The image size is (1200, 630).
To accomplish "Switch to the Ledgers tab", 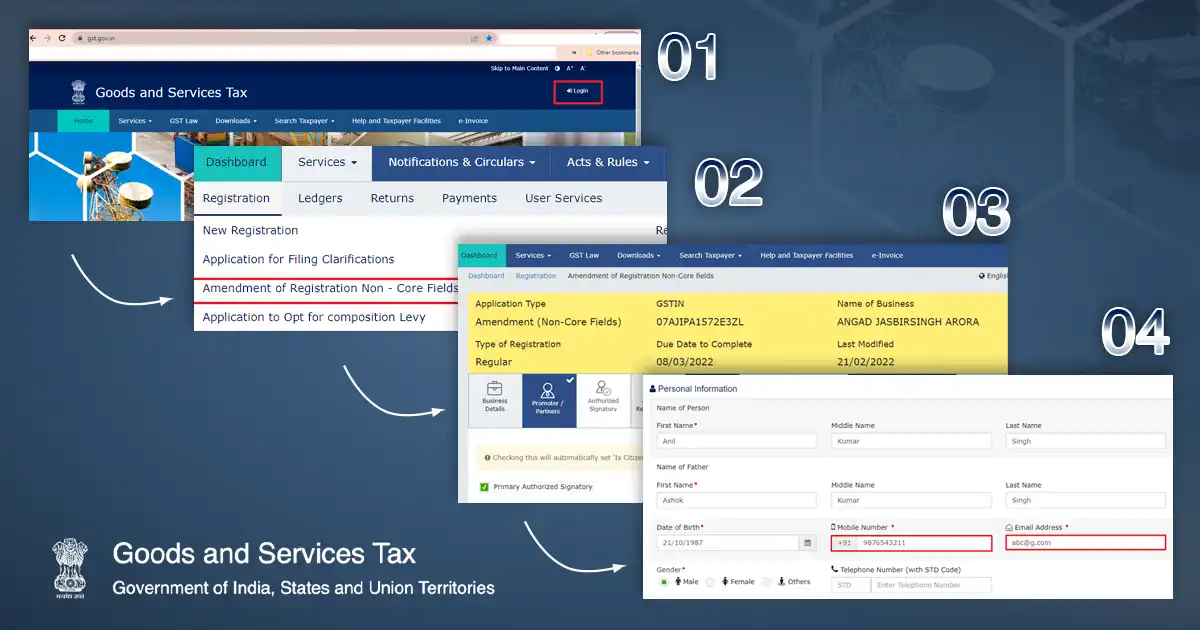I will pyautogui.click(x=320, y=198).
